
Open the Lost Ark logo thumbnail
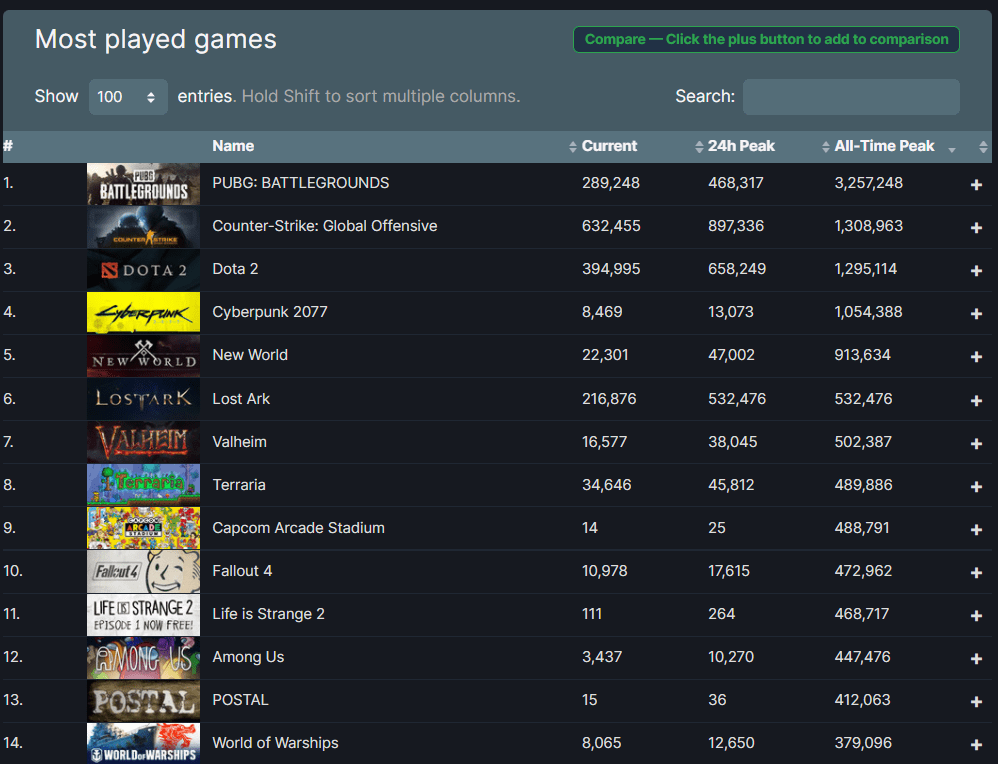point(143,399)
